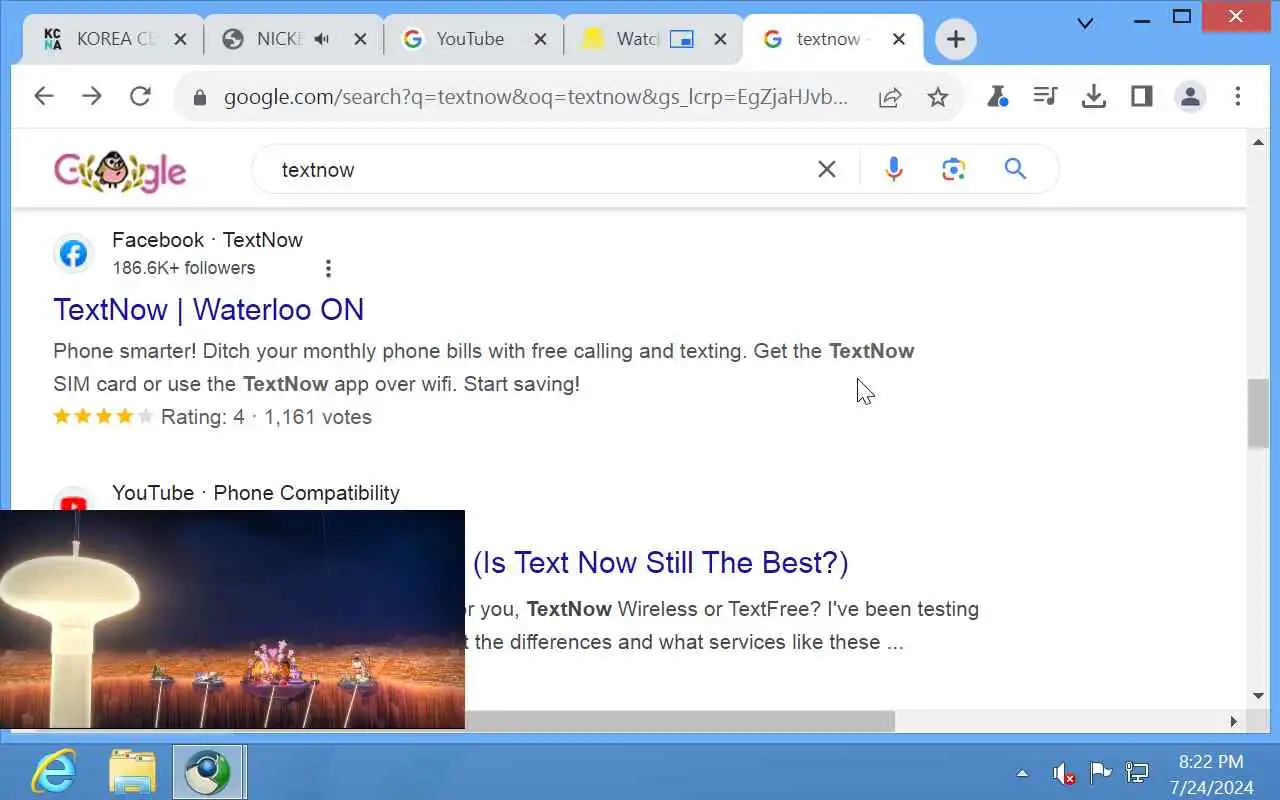Clear the search box with the X icon
This screenshot has height=800, width=1280.
[827, 169]
